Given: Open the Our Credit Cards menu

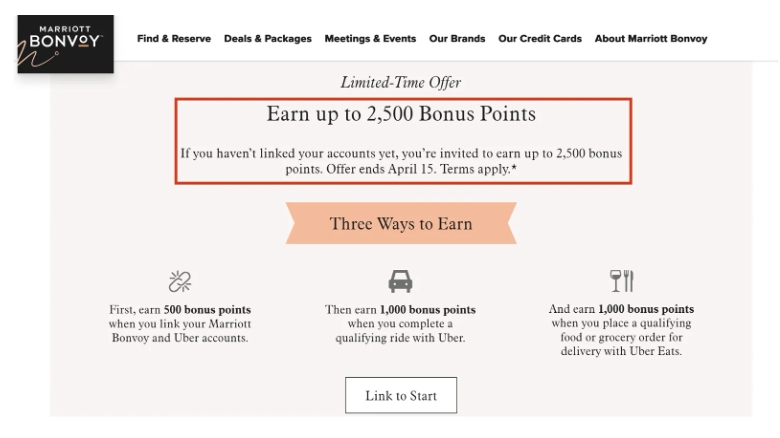Looking at the screenshot, I should click(x=540, y=38).
